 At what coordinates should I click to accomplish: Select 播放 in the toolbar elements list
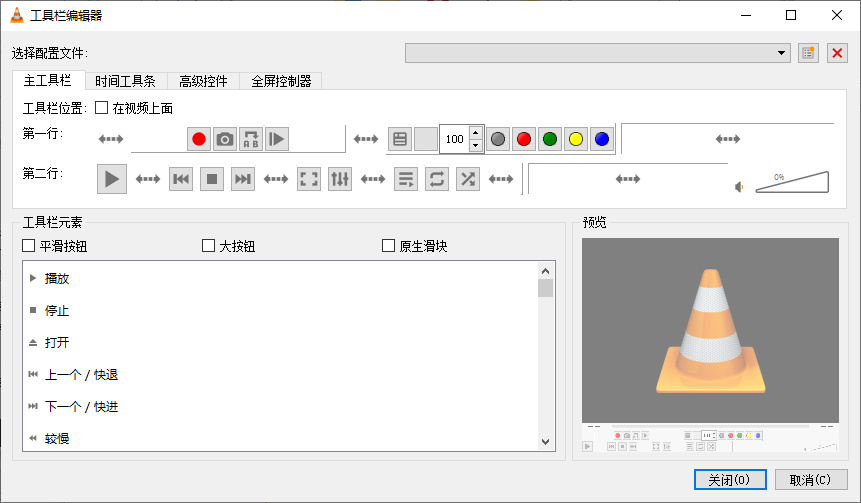281,278
